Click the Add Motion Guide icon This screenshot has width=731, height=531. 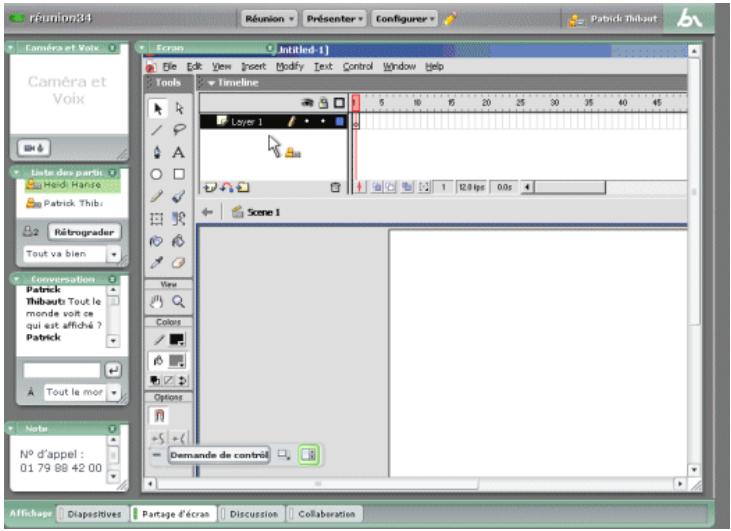coord(227,187)
